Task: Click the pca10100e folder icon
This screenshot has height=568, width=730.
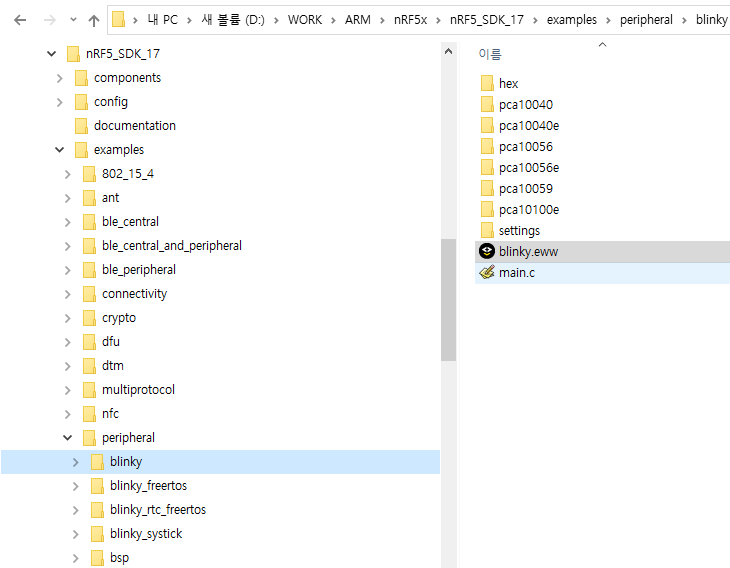Action: click(487, 209)
